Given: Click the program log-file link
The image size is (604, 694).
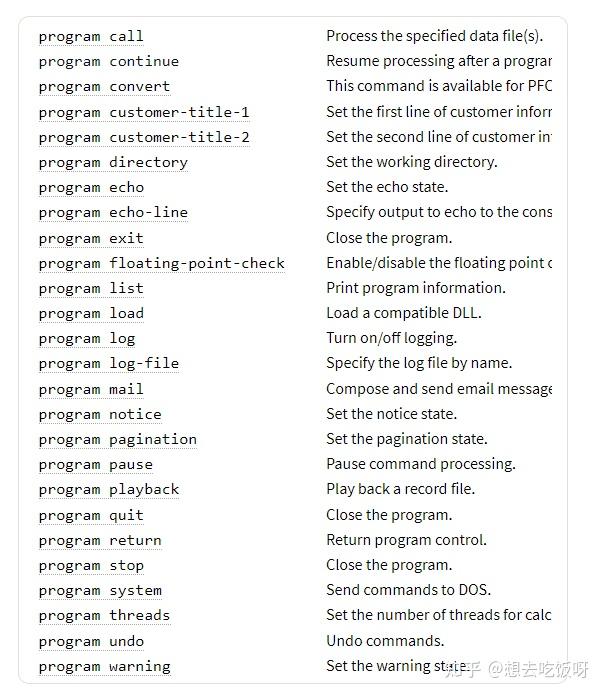Looking at the screenshot, I should point(108,363).
